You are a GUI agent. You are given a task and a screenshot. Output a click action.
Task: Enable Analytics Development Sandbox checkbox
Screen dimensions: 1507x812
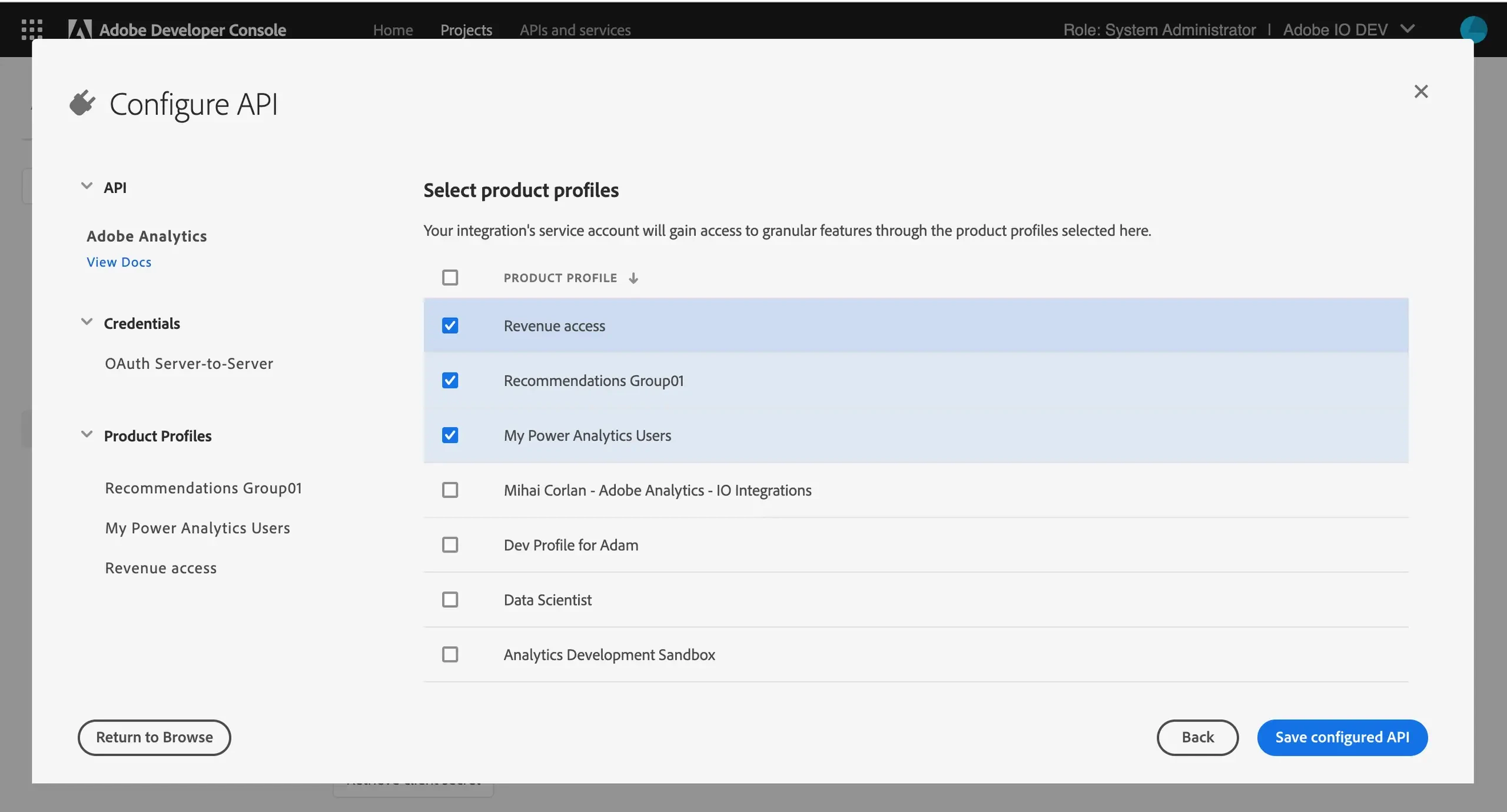450,654
